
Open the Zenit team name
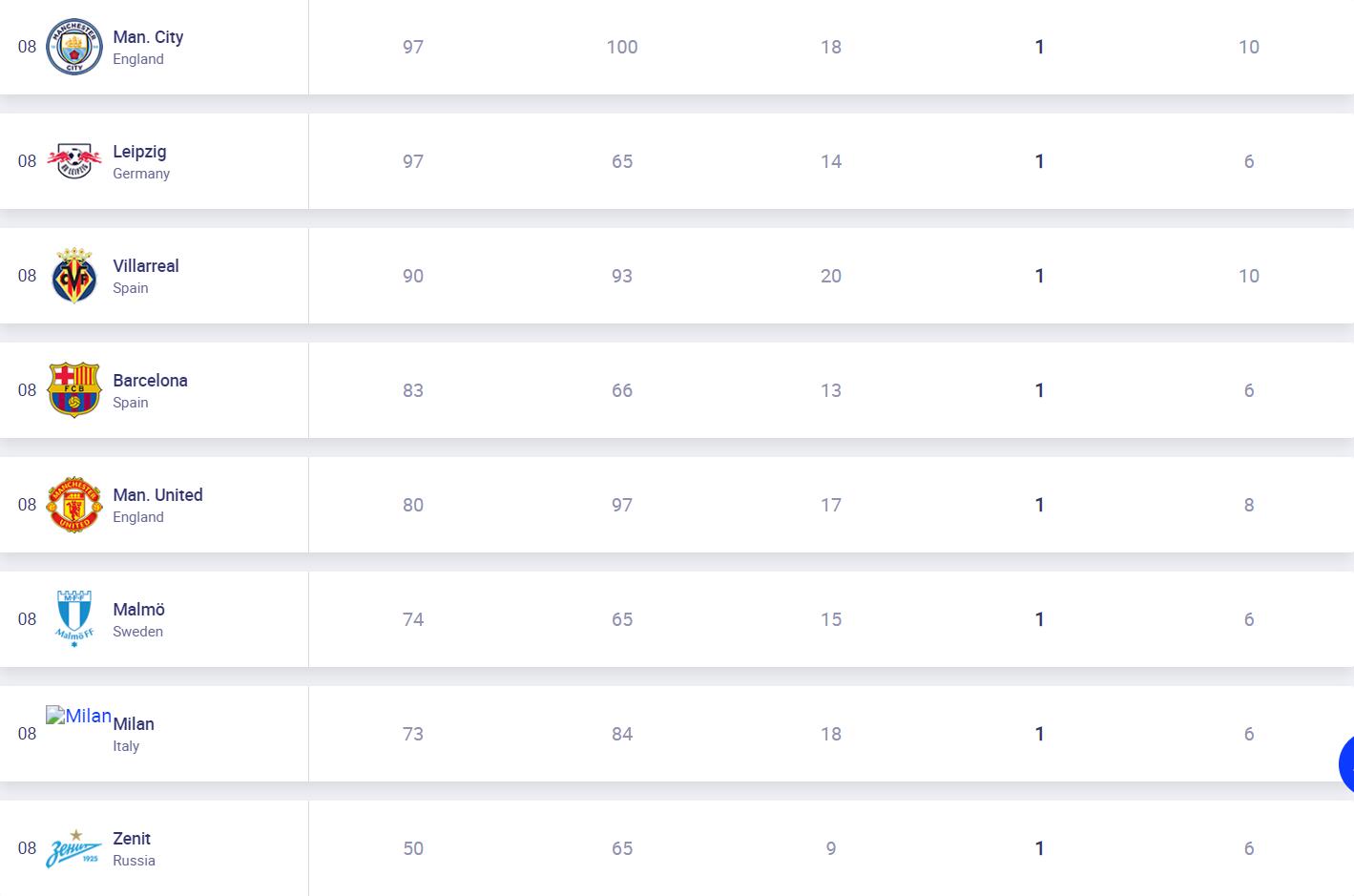[x=132, y=839]
